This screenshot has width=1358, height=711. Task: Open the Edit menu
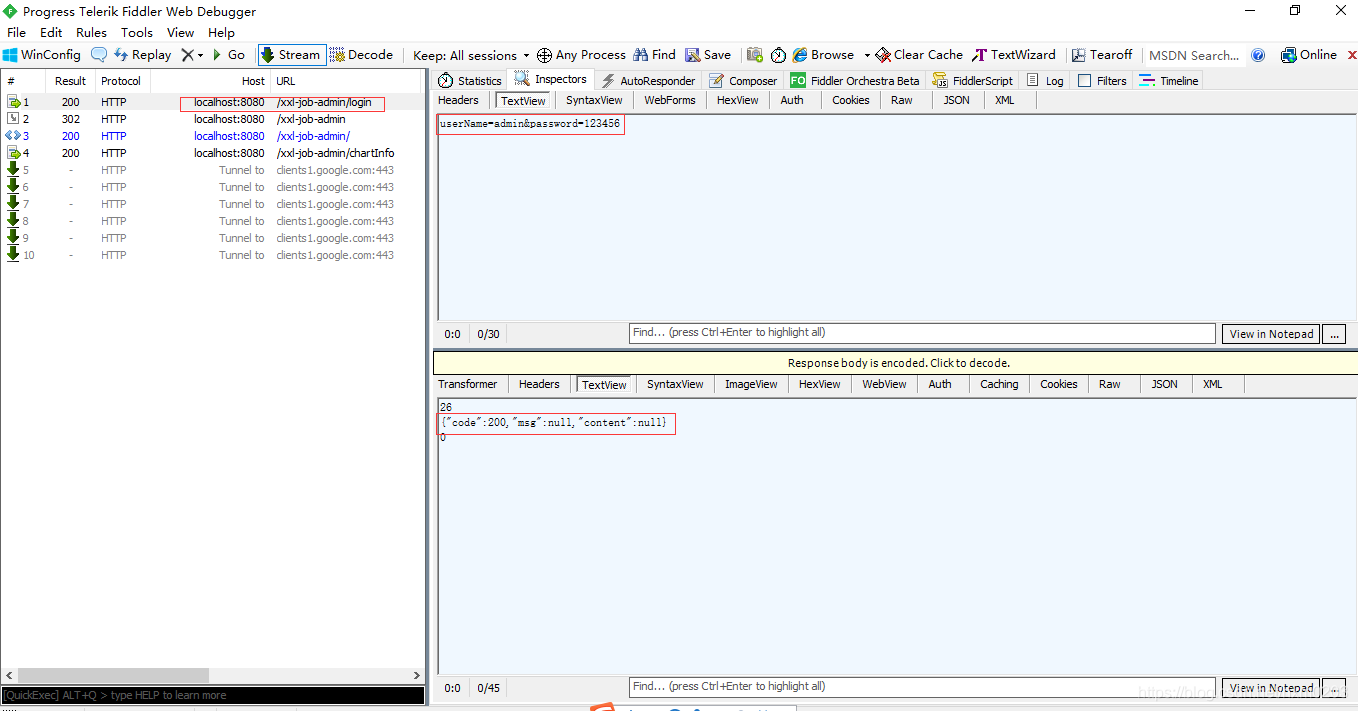(51, 32)
